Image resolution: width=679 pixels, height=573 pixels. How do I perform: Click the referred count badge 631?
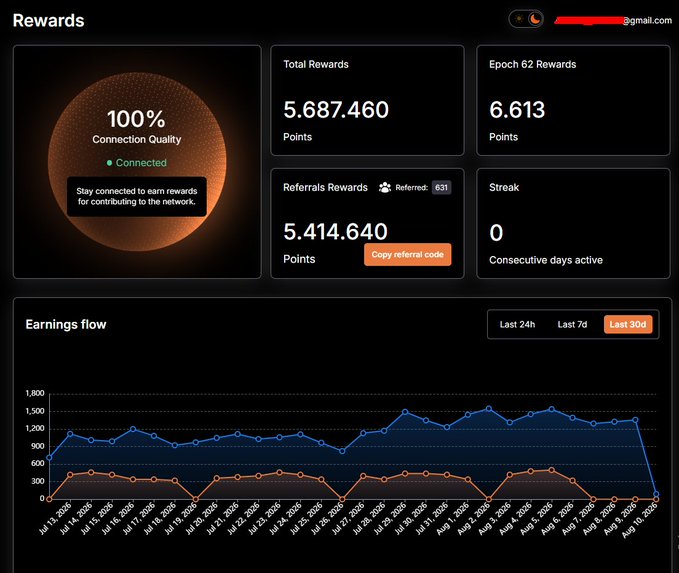coord(441,188)
